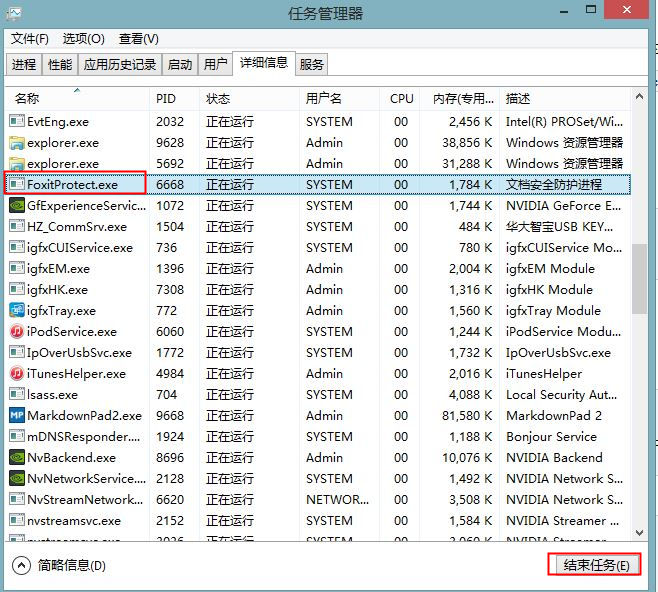Click description 华大智宝USB KEY...

[559, 227]
